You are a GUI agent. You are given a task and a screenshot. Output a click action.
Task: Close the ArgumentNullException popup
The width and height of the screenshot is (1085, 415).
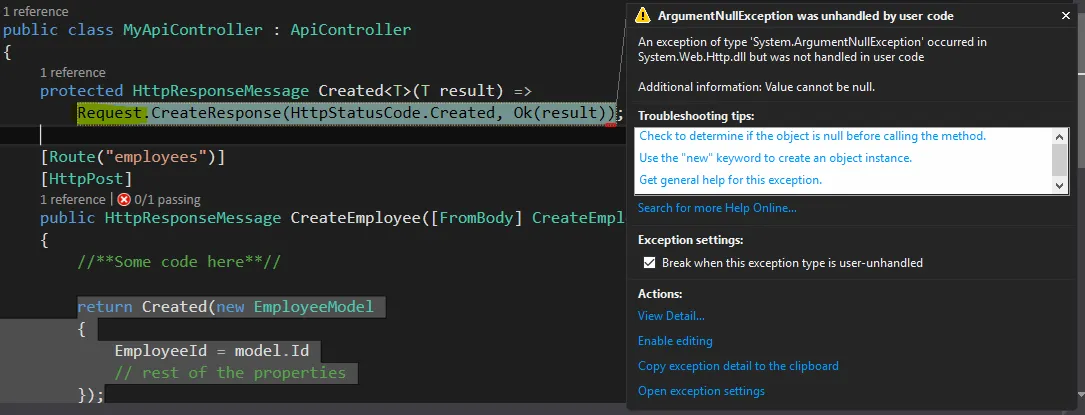click(1066, 15)
